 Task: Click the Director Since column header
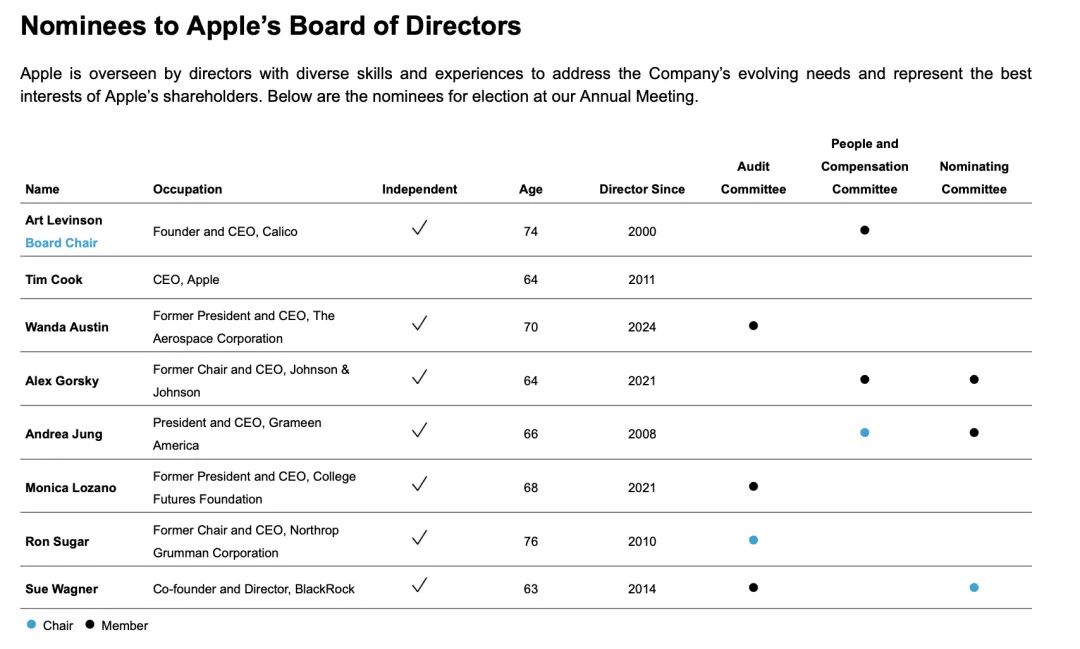click(642, 189)
